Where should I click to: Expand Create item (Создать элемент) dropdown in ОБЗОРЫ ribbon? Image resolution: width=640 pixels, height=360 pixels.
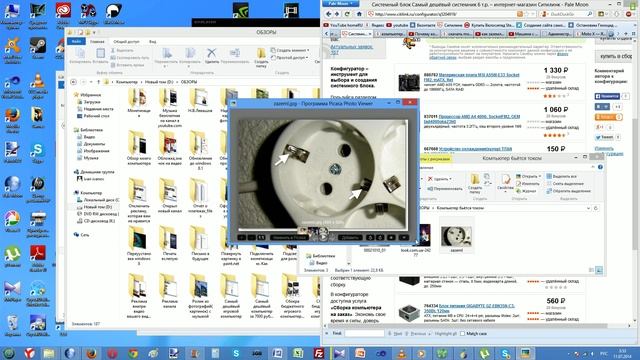tap(290, 50)
